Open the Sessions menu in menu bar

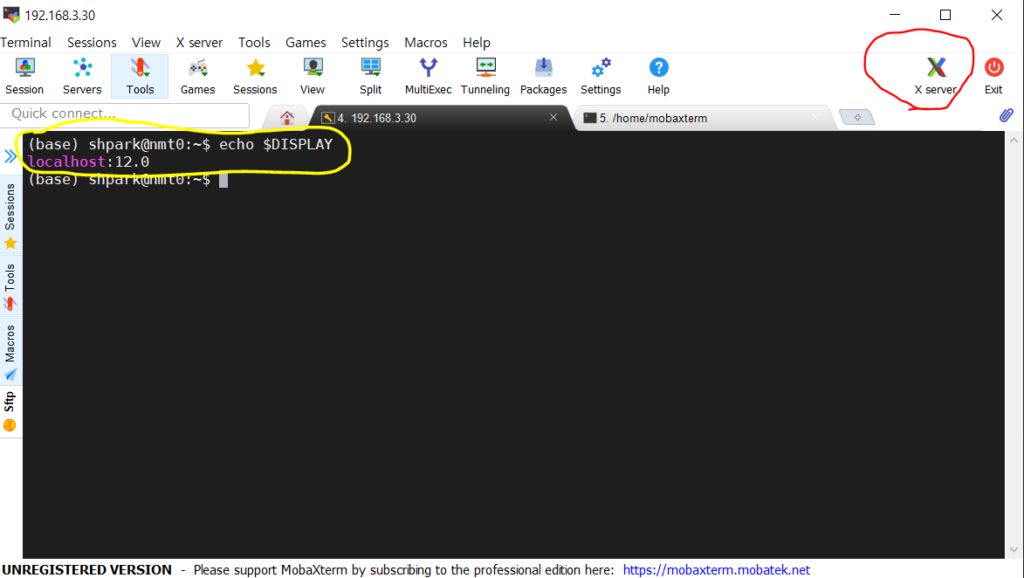tap(91, 42)
